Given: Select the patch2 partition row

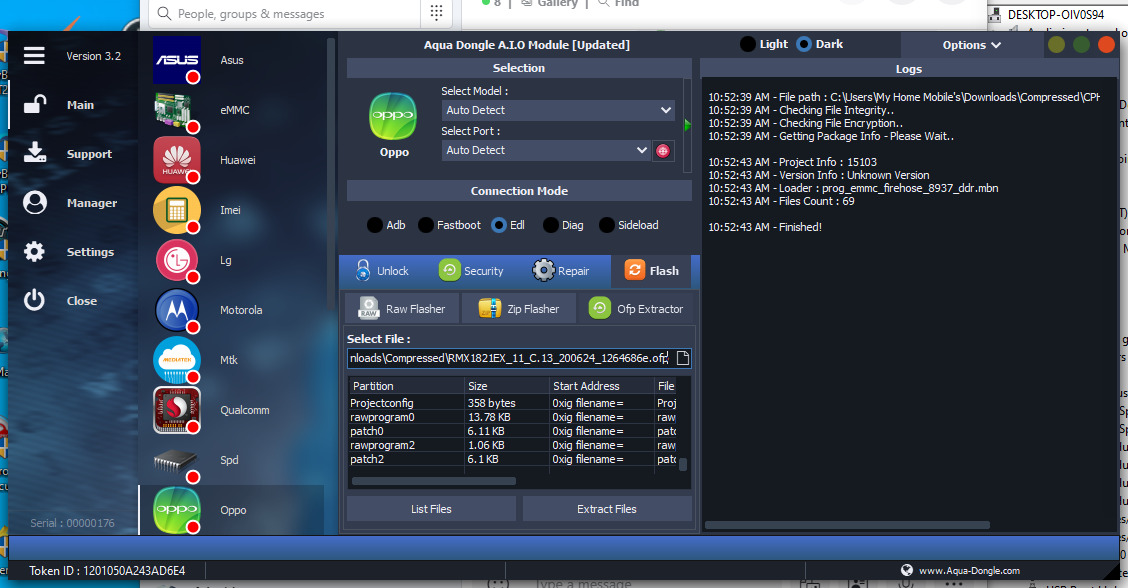Looking at the screenshot, I should [x=513, y=458].
